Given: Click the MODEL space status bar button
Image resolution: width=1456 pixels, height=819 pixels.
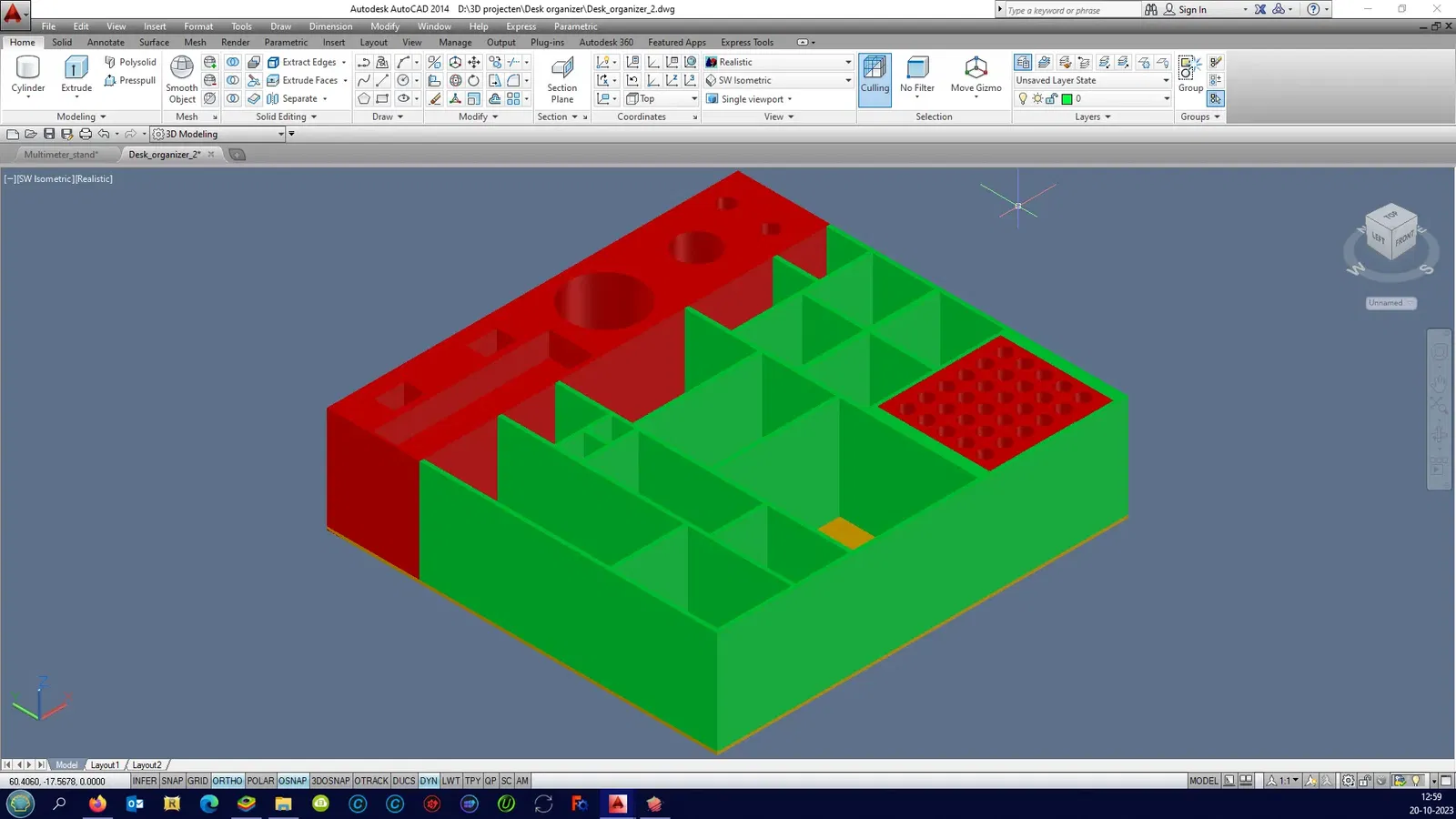Looking at the screenshot, I should [x=1203, y=781].
